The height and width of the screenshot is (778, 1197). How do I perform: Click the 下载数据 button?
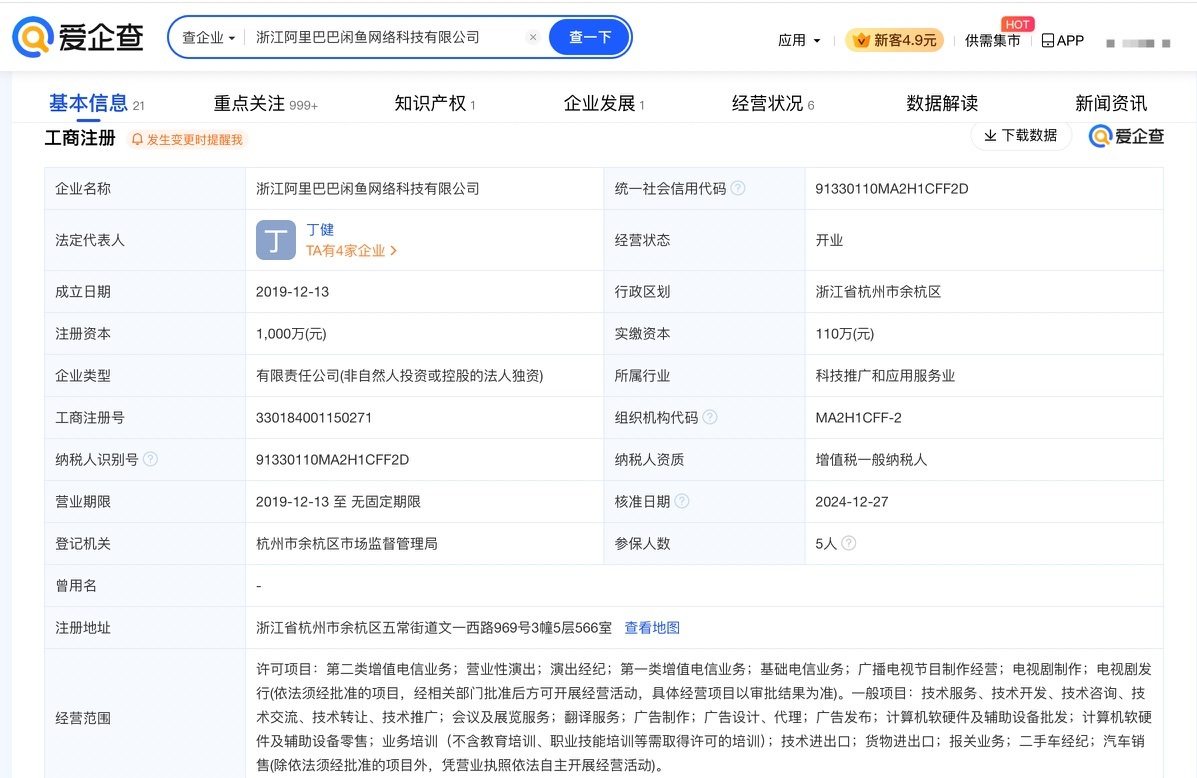[1020, 135]
